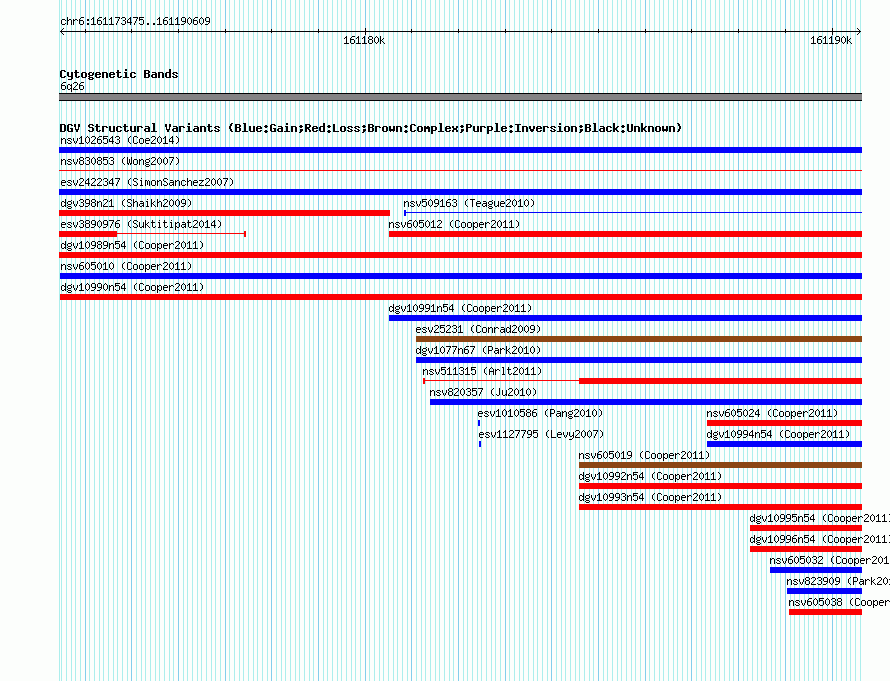Click the dgv398n21 (Shaikh2009) label
890x681 pixels.
tap(126, 203)
